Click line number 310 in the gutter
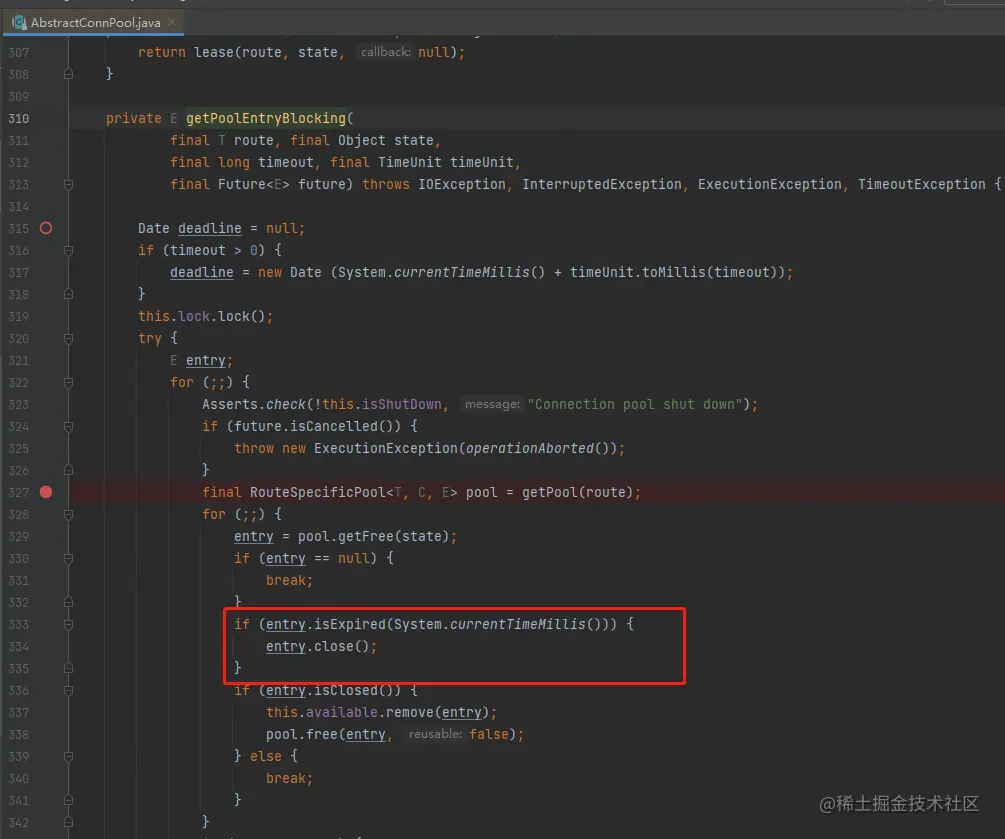The image size is (1005, 839). click(x=19, y=119)
